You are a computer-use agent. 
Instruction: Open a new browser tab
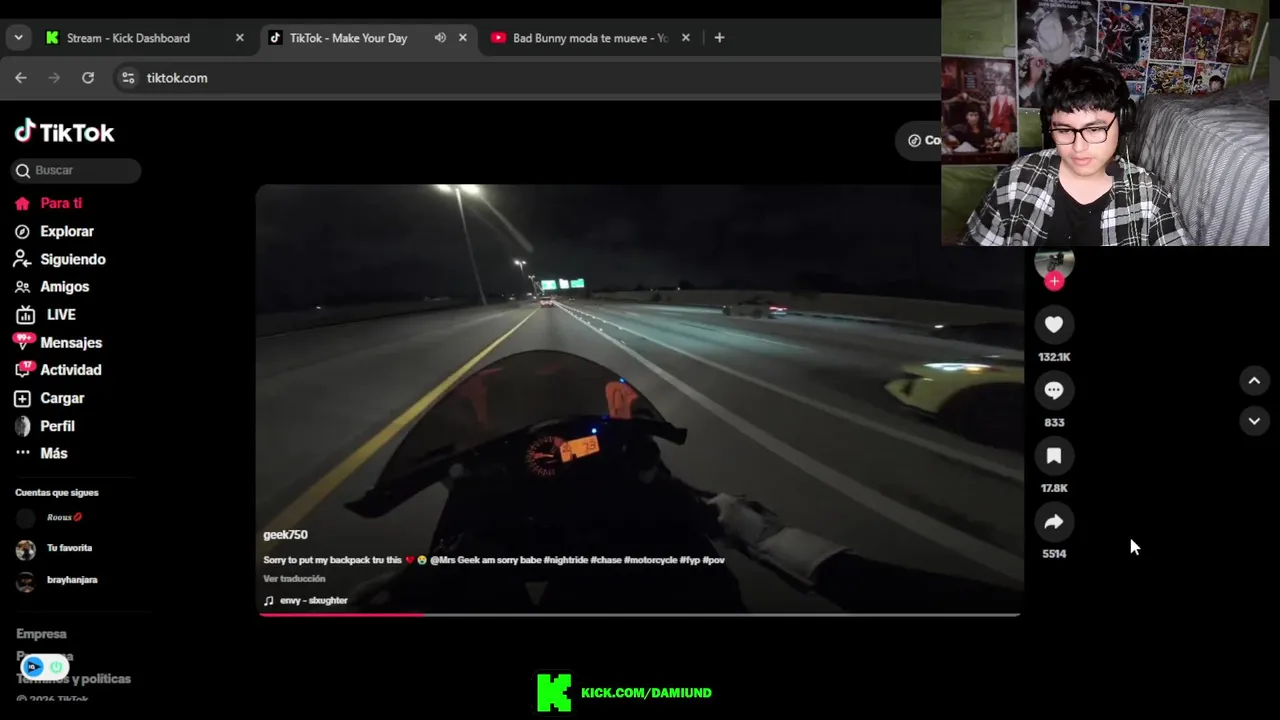click(x=719, y=38)
